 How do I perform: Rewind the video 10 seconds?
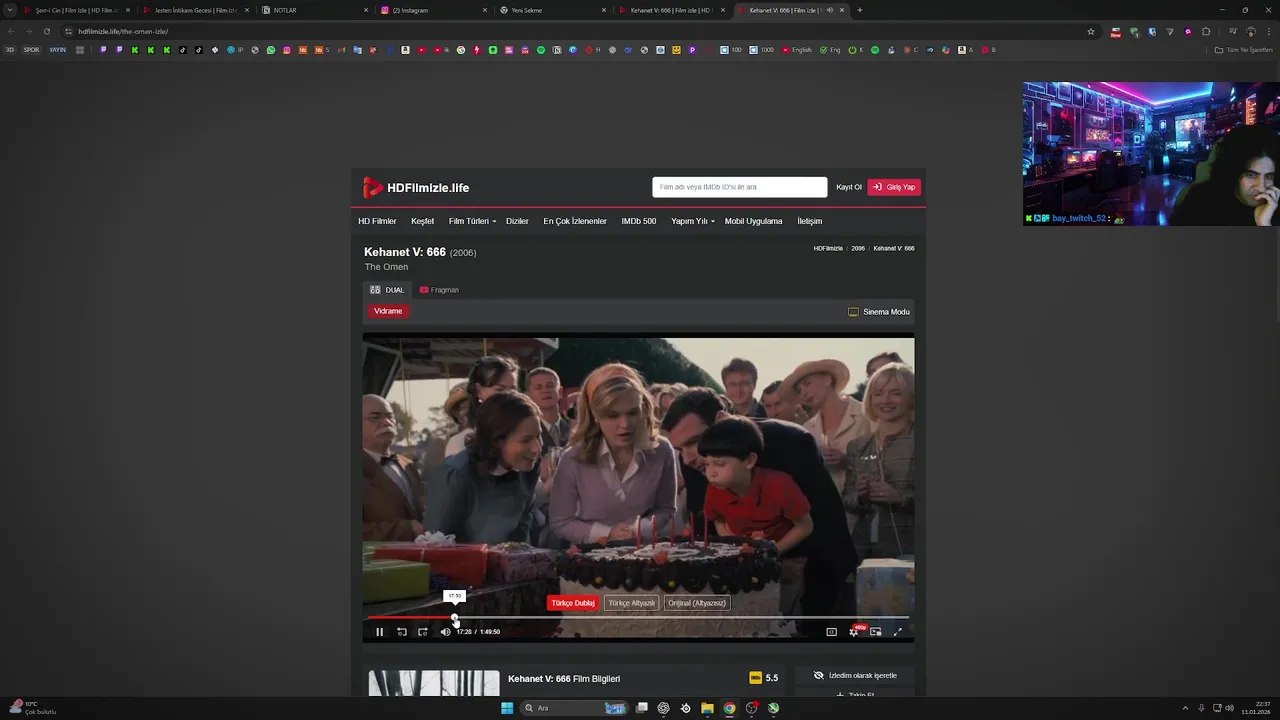402,632
